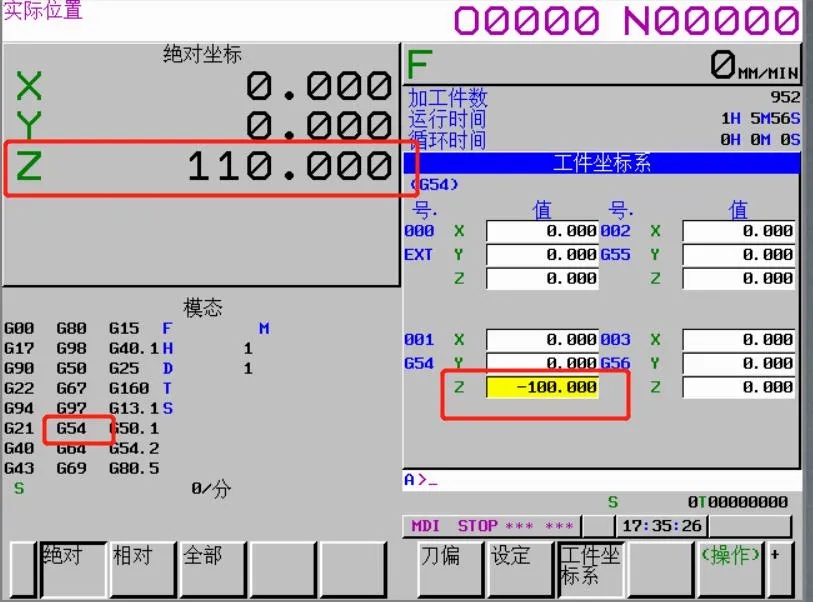This screenshot has height=602, width=813.
Task: Open the 刀偏 tool offset softkey
Action: [450, 569]
